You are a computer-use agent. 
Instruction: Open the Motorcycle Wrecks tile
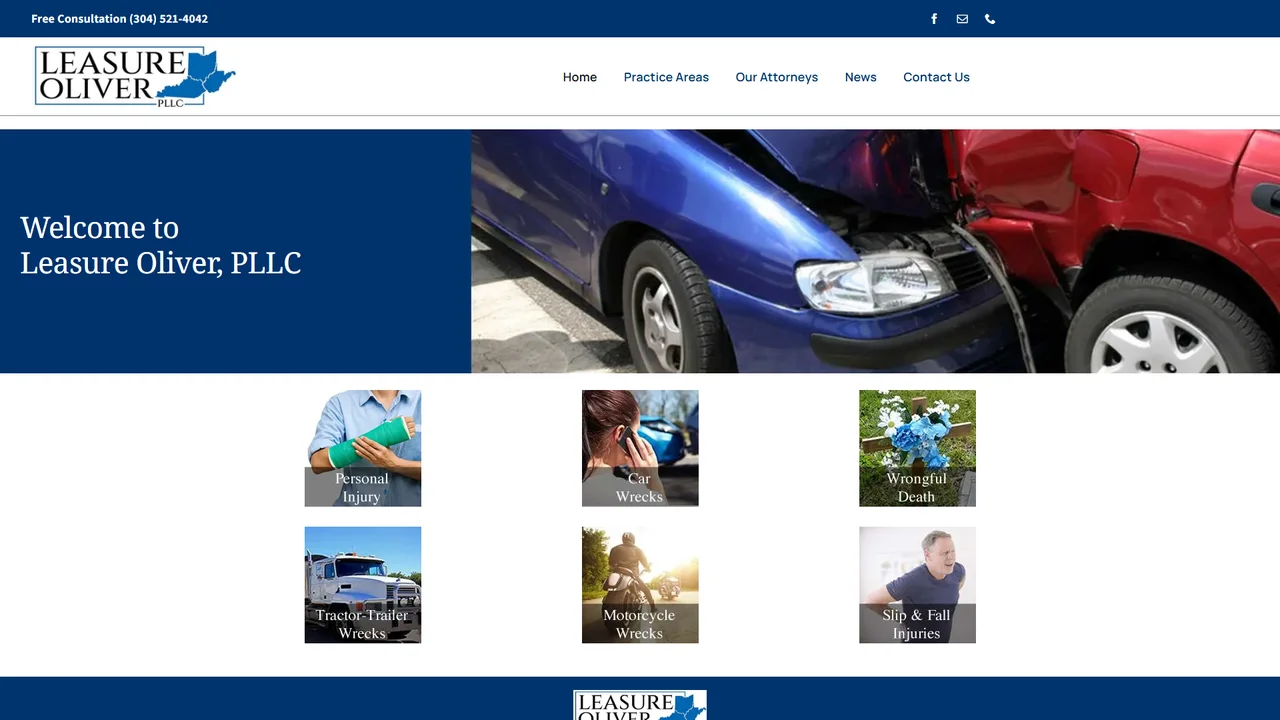pyautogui.click(x=640, y=585)
